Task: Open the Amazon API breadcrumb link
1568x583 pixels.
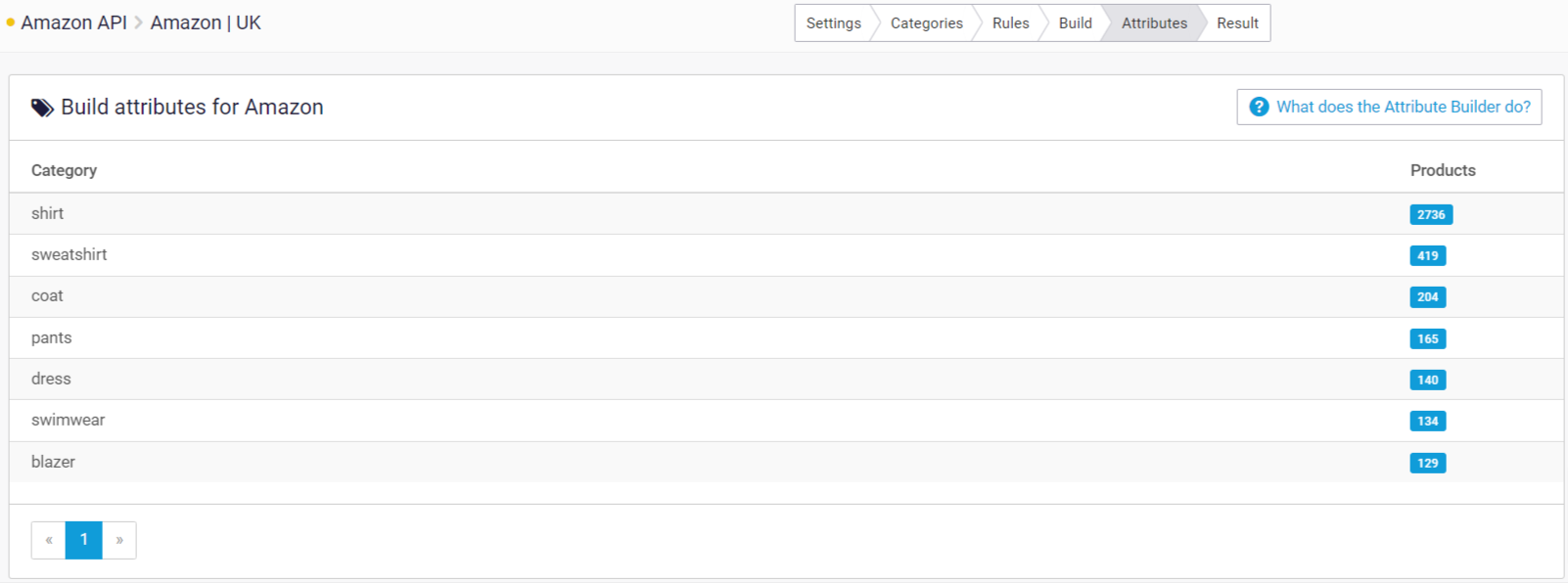Action: [73, 22]
